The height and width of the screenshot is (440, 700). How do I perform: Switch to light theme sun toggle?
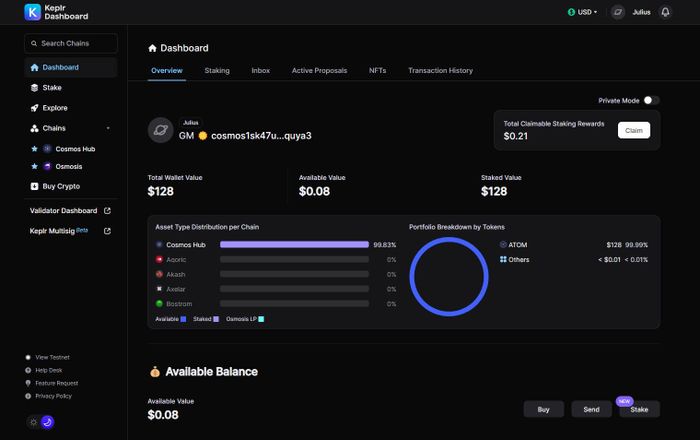(33, 422)
